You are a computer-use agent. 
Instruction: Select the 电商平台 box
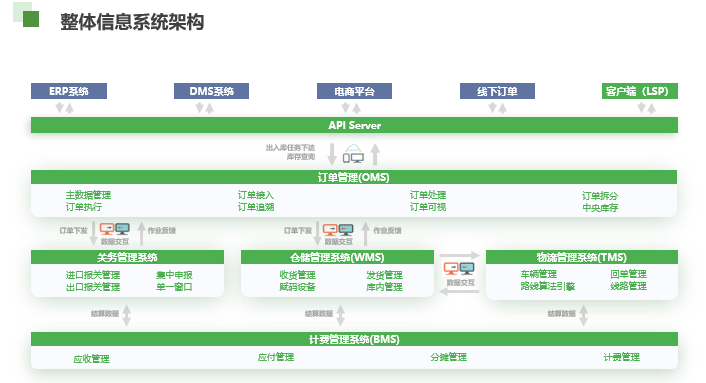pos(354,91)
